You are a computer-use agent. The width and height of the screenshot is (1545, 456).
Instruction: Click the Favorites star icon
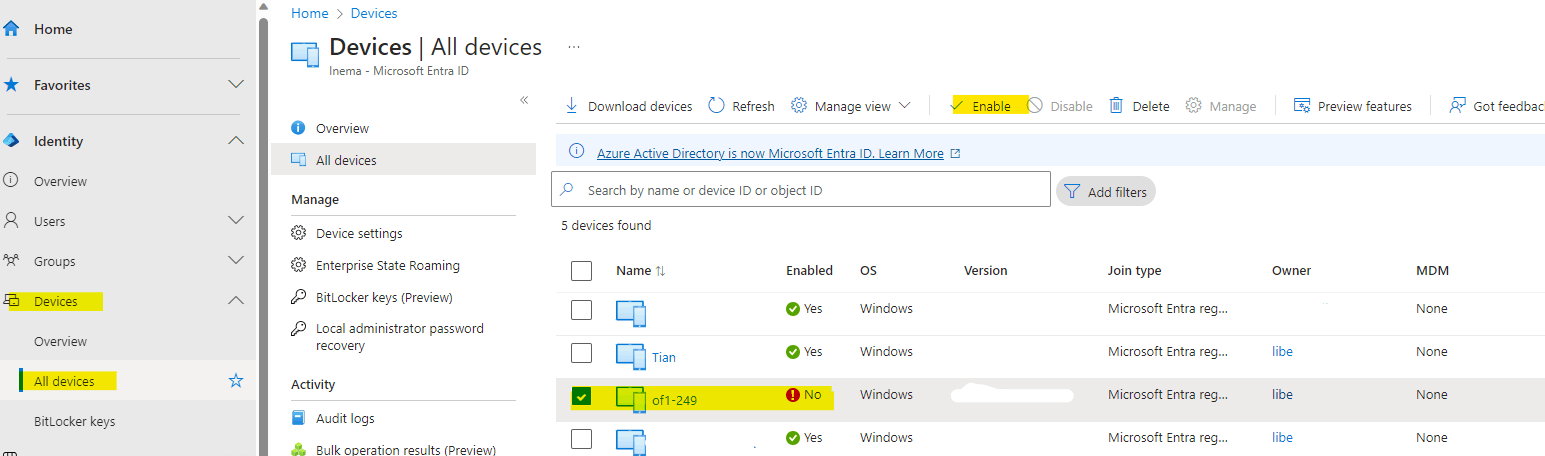[11, 85]
